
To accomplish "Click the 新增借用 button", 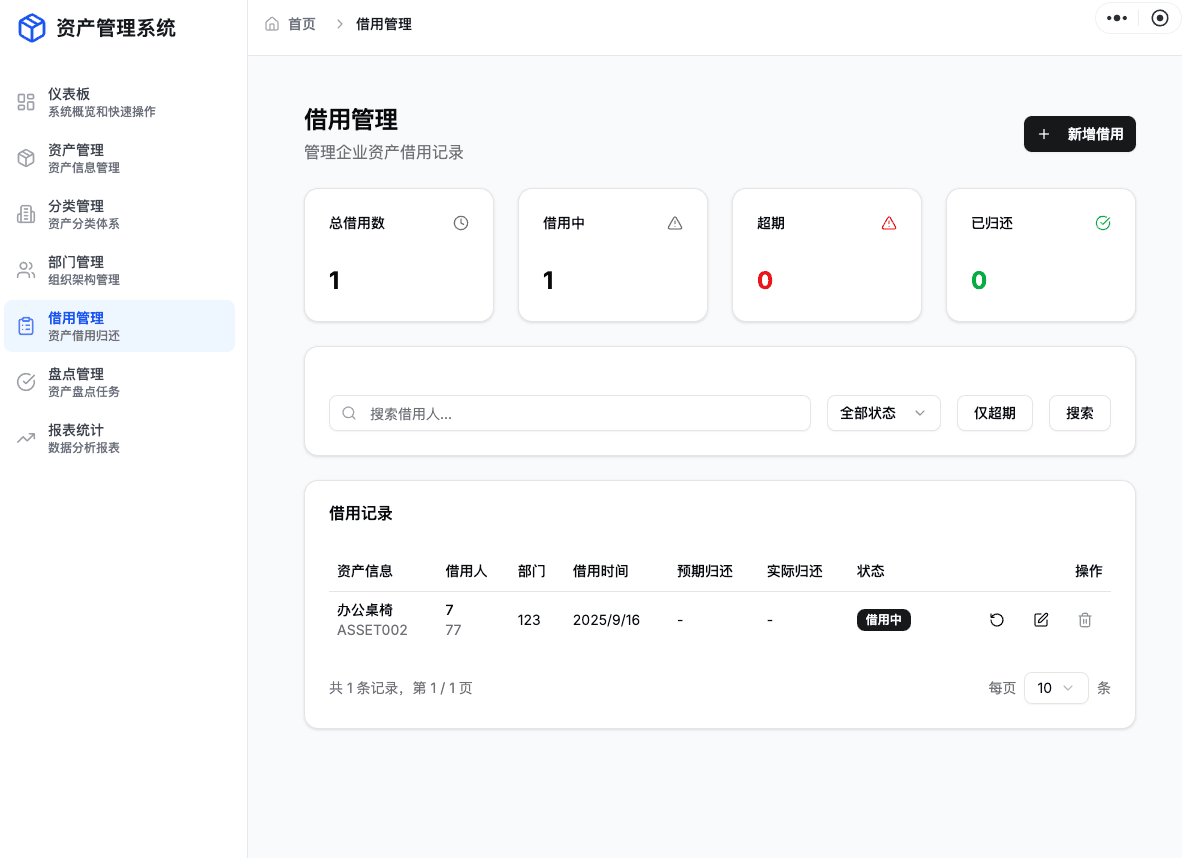I will [1079, 134].
